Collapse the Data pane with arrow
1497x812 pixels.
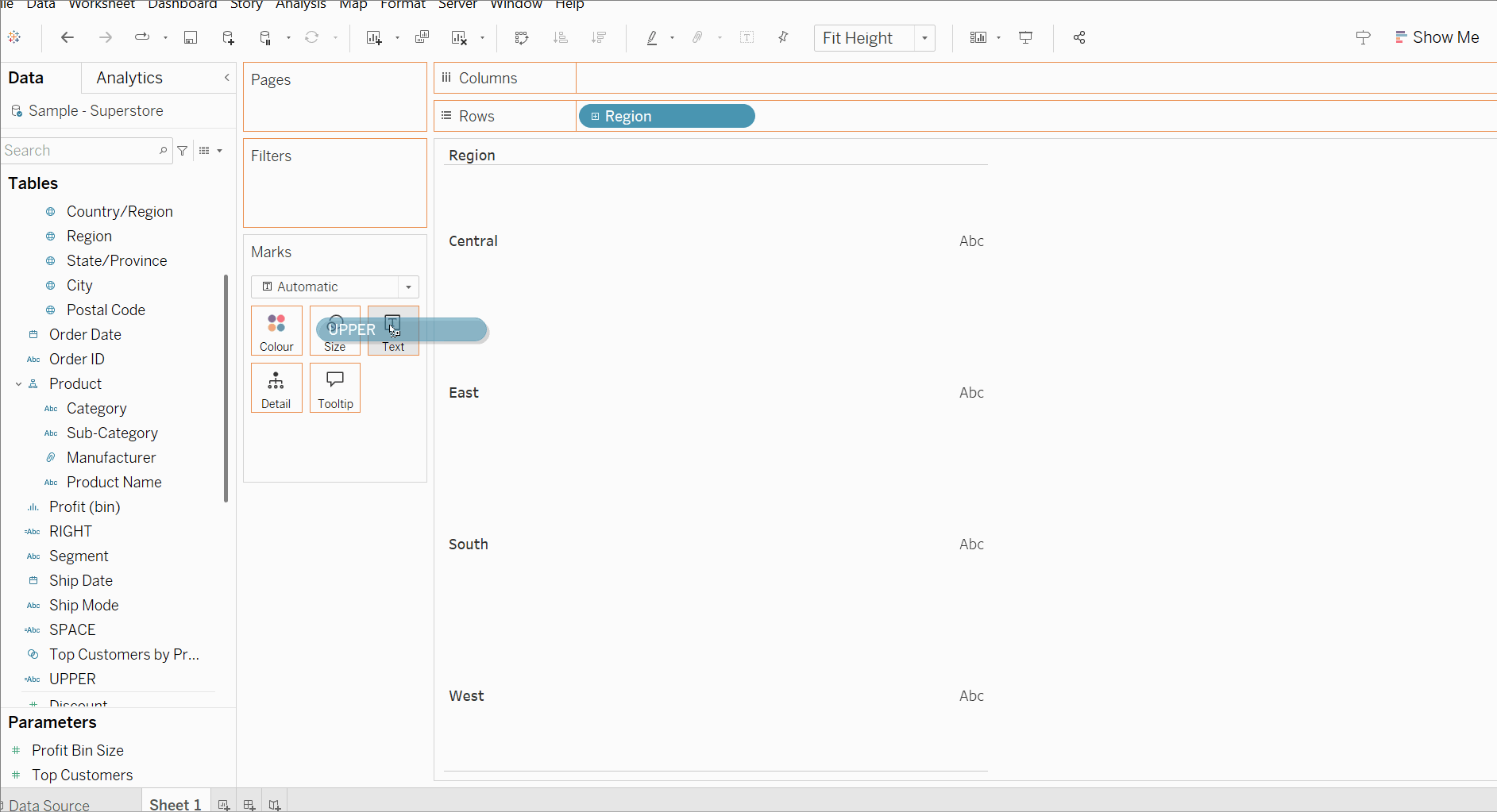[226, 78]
